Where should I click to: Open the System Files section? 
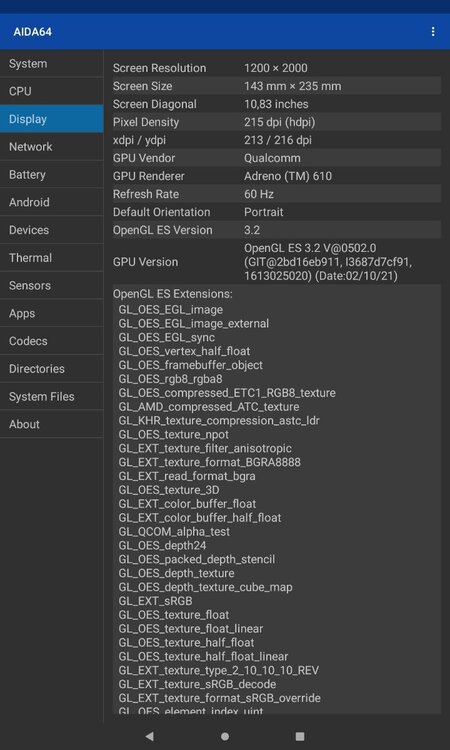point(52,397)
